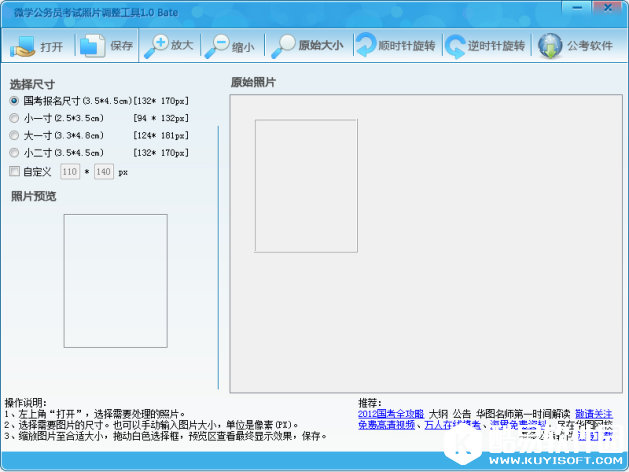Click the custom width field showing 110
Screen dimensions: 629x472
pyautogui.click(x=70, y=172)
